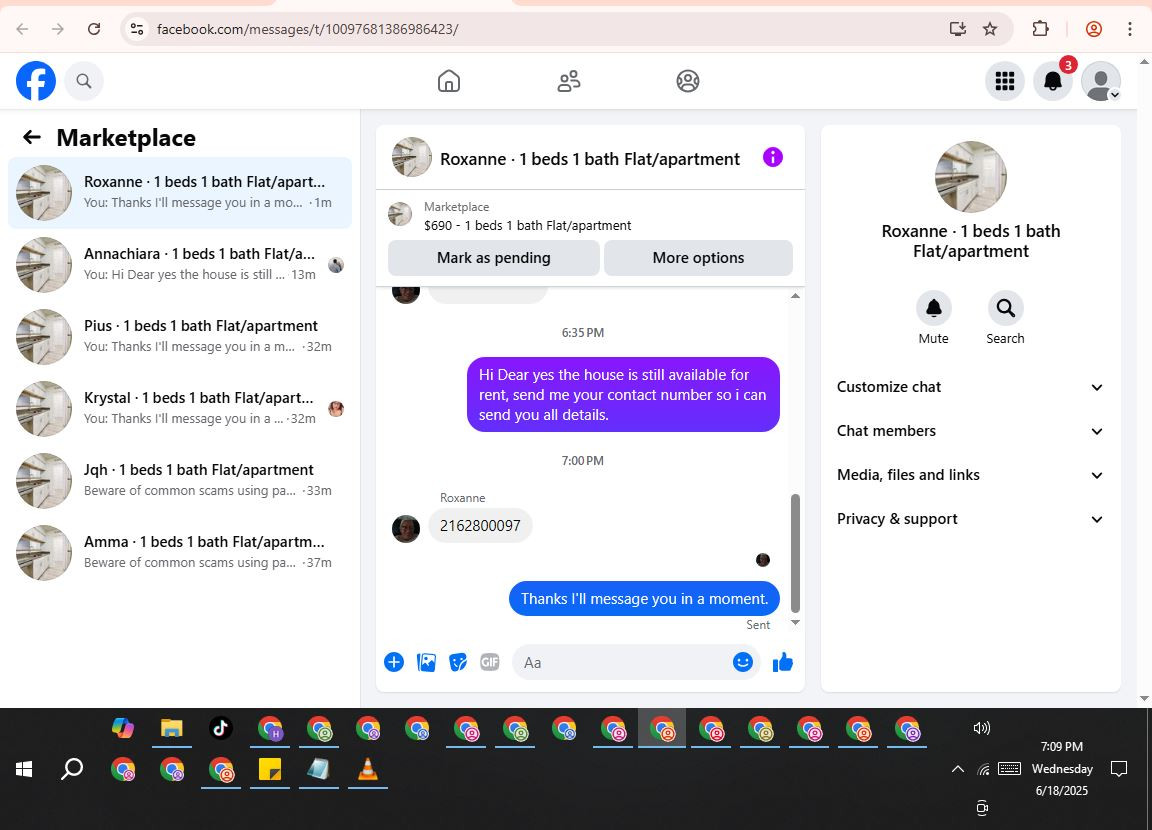1152x830 pixels.
Task: Open Jqh conversation in the list
Action: tap(180, 480)
